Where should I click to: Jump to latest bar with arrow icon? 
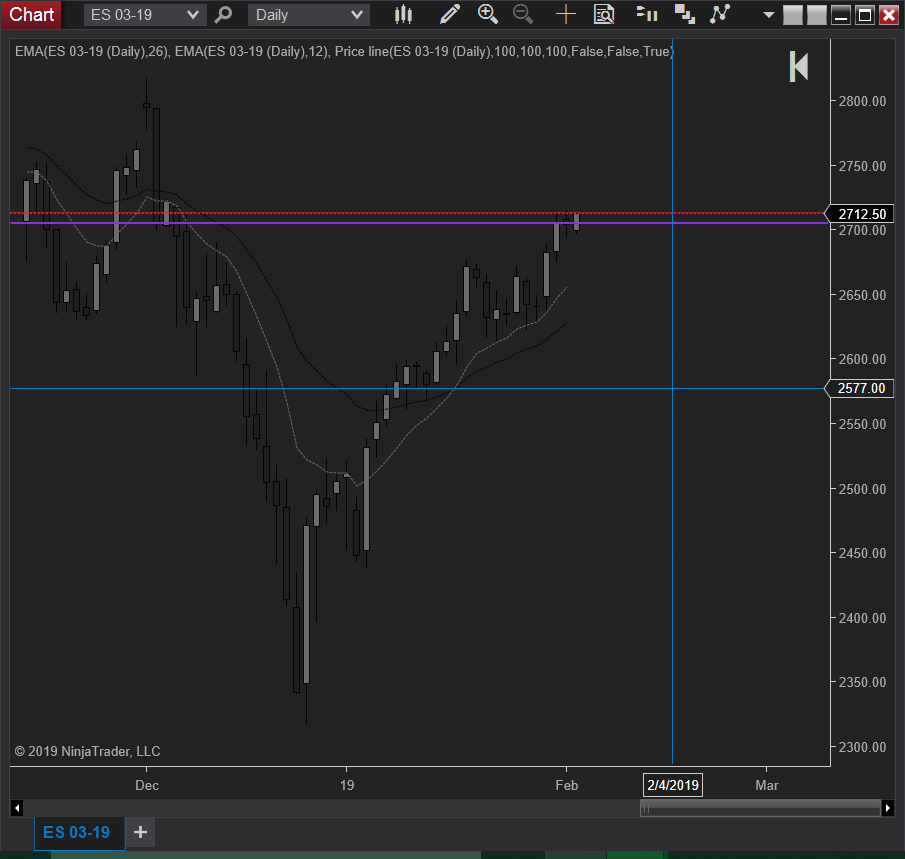click(799, 66)
